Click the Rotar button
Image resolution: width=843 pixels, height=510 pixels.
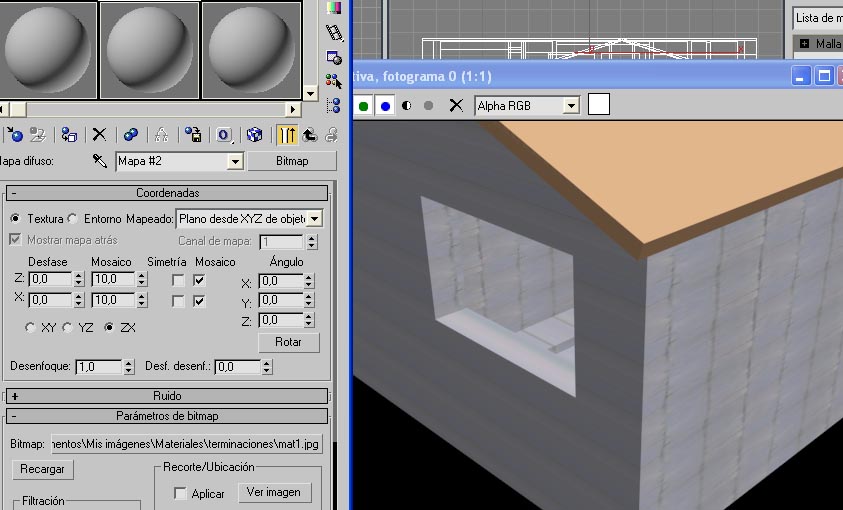pos(289,342)
